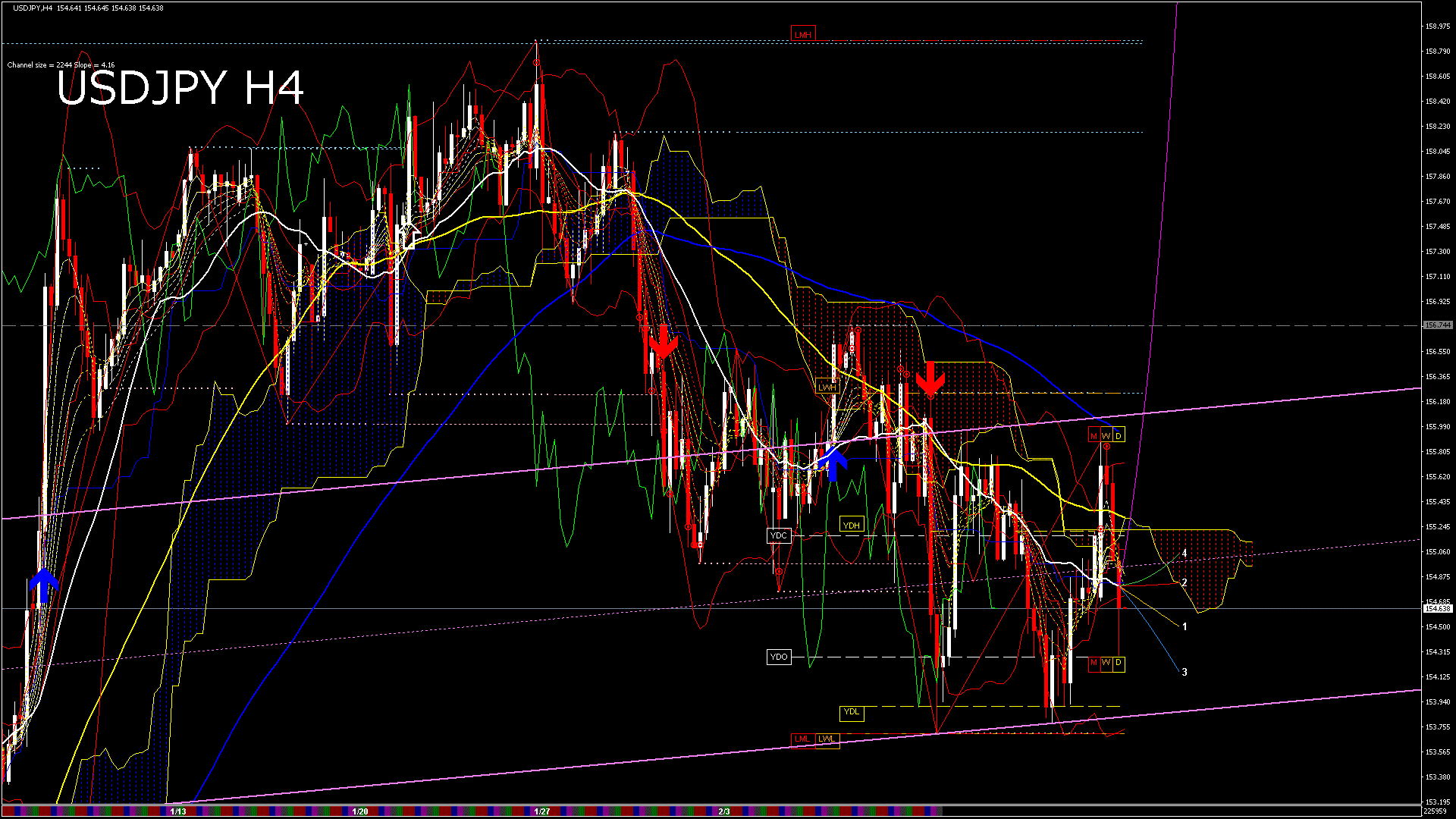The width and height of the screenshot is (1456, 819).
Task: Select the LMH level label
Action: pyautogui.click(x=802, y=34)
